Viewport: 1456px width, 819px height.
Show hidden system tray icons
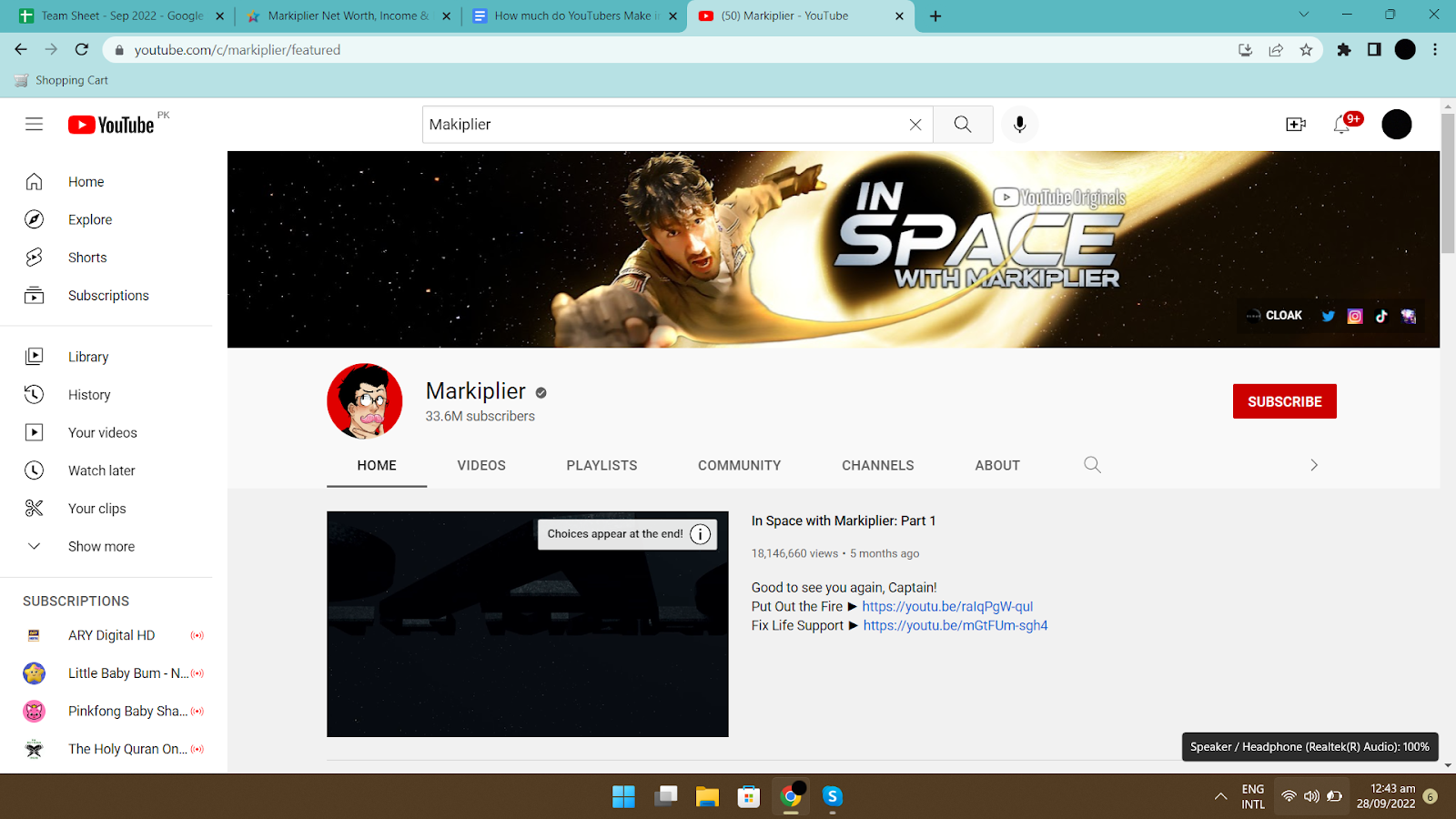pyautogui.click(x=1221, y=796)
